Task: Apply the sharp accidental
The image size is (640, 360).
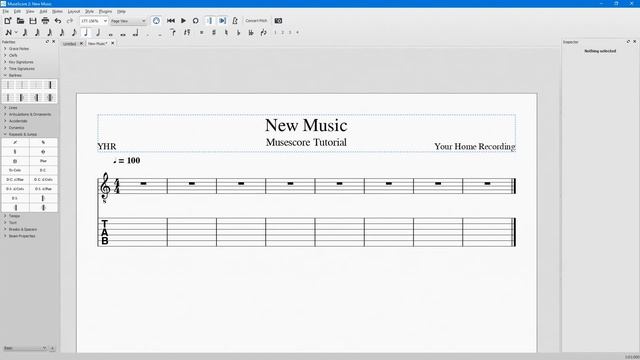Action: point(214,33)
